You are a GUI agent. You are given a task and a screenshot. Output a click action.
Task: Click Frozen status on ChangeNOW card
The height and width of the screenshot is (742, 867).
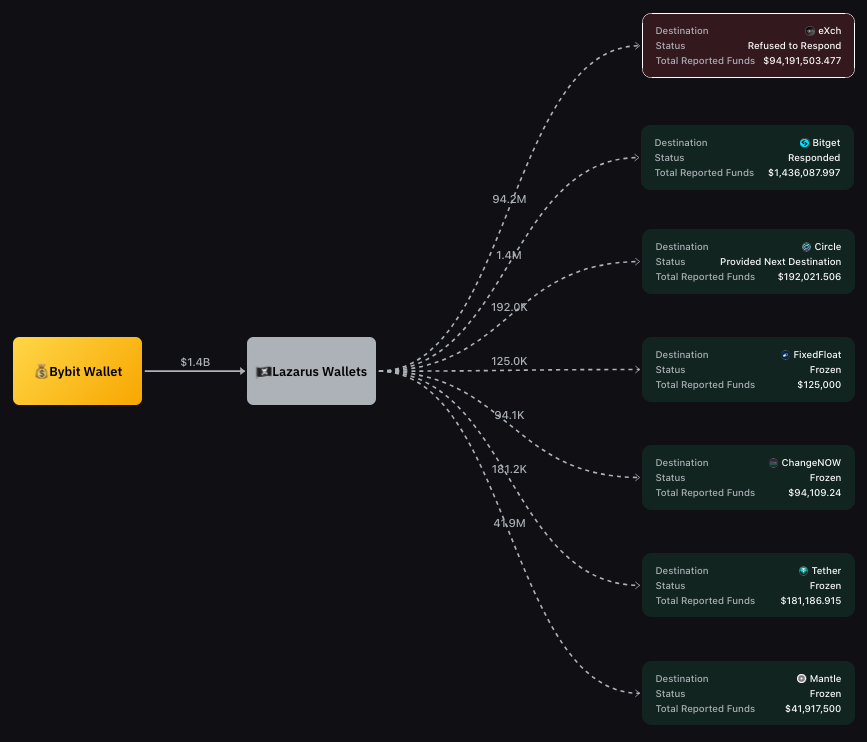pos(825,478)
